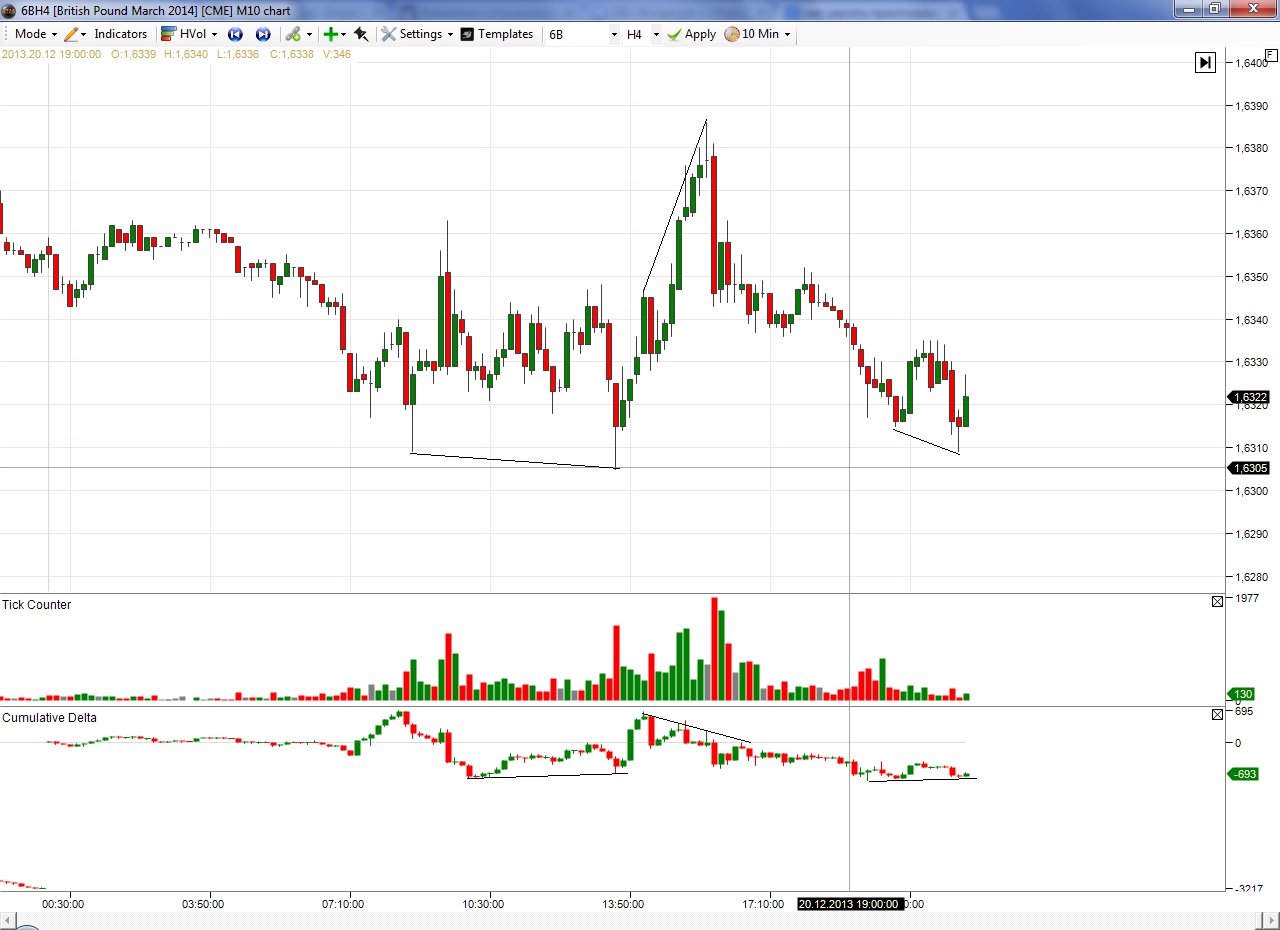Viewport: 1280px width, 930px height.
Task: Click the Cumulative Delta panel label
Action: [x=50, y=718]
